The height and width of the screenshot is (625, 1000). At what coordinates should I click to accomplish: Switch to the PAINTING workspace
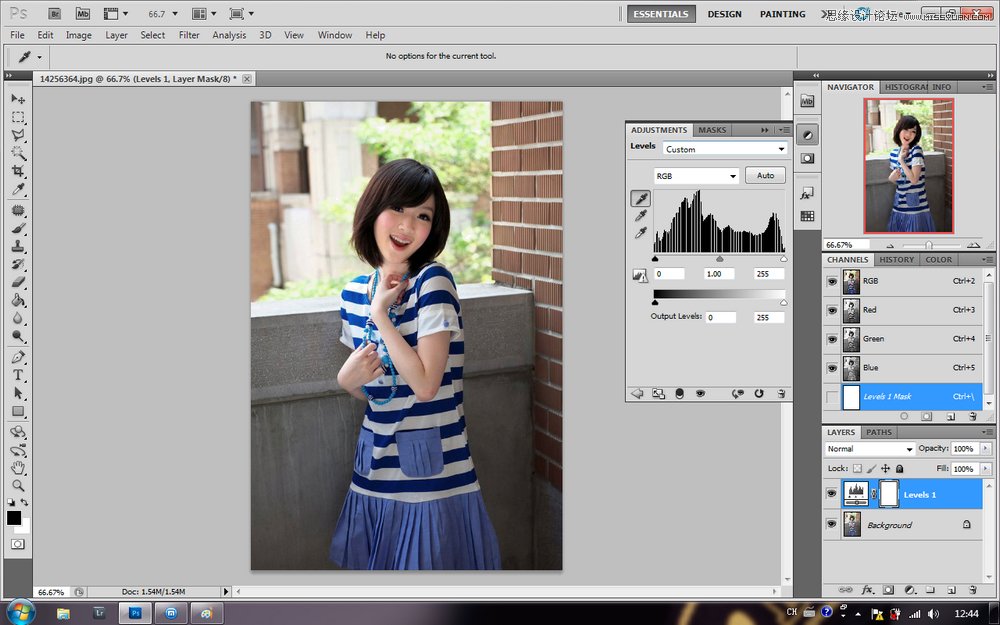(x=782, y=13)
